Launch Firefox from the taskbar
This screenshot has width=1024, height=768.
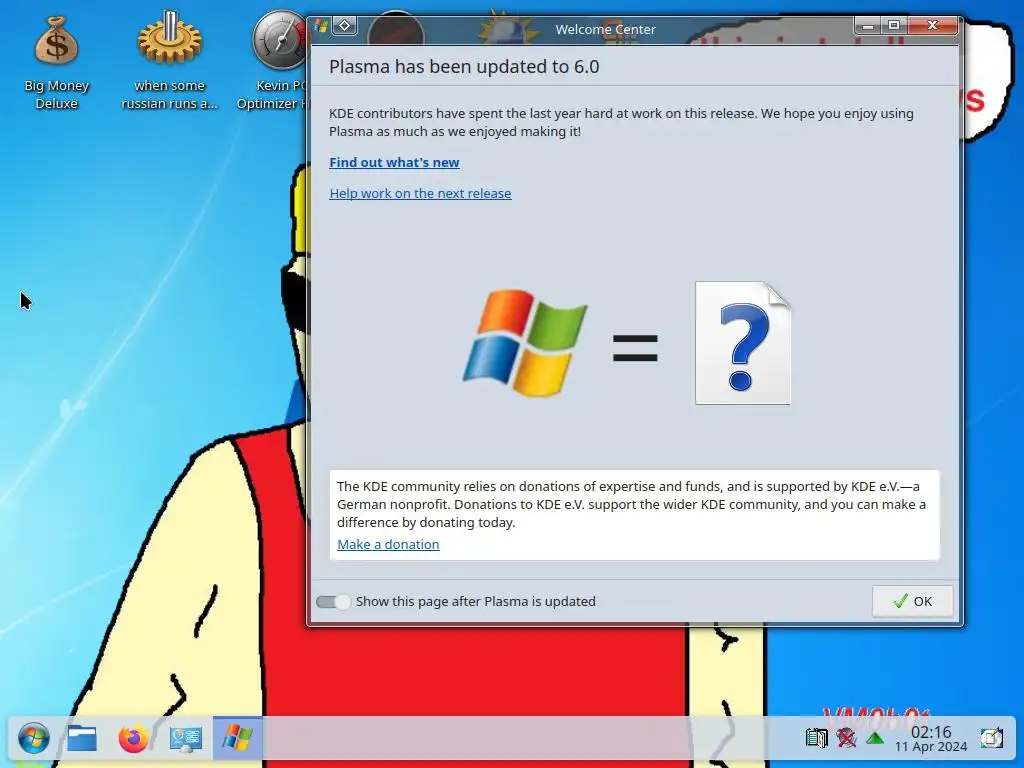click(x=133, y=739)
